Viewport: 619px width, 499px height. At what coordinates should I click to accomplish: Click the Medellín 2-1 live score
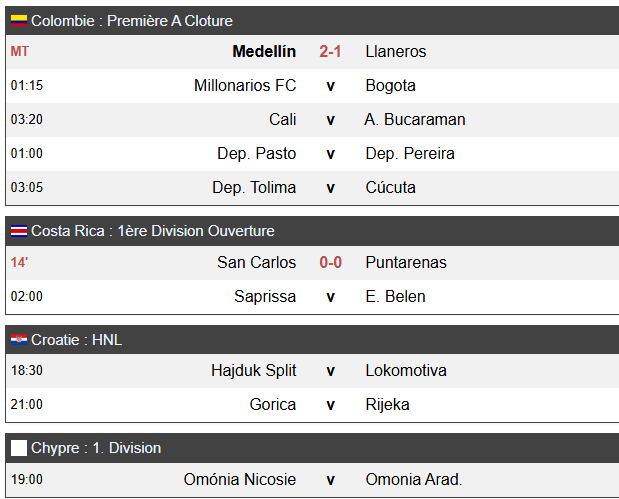[330, 52]
